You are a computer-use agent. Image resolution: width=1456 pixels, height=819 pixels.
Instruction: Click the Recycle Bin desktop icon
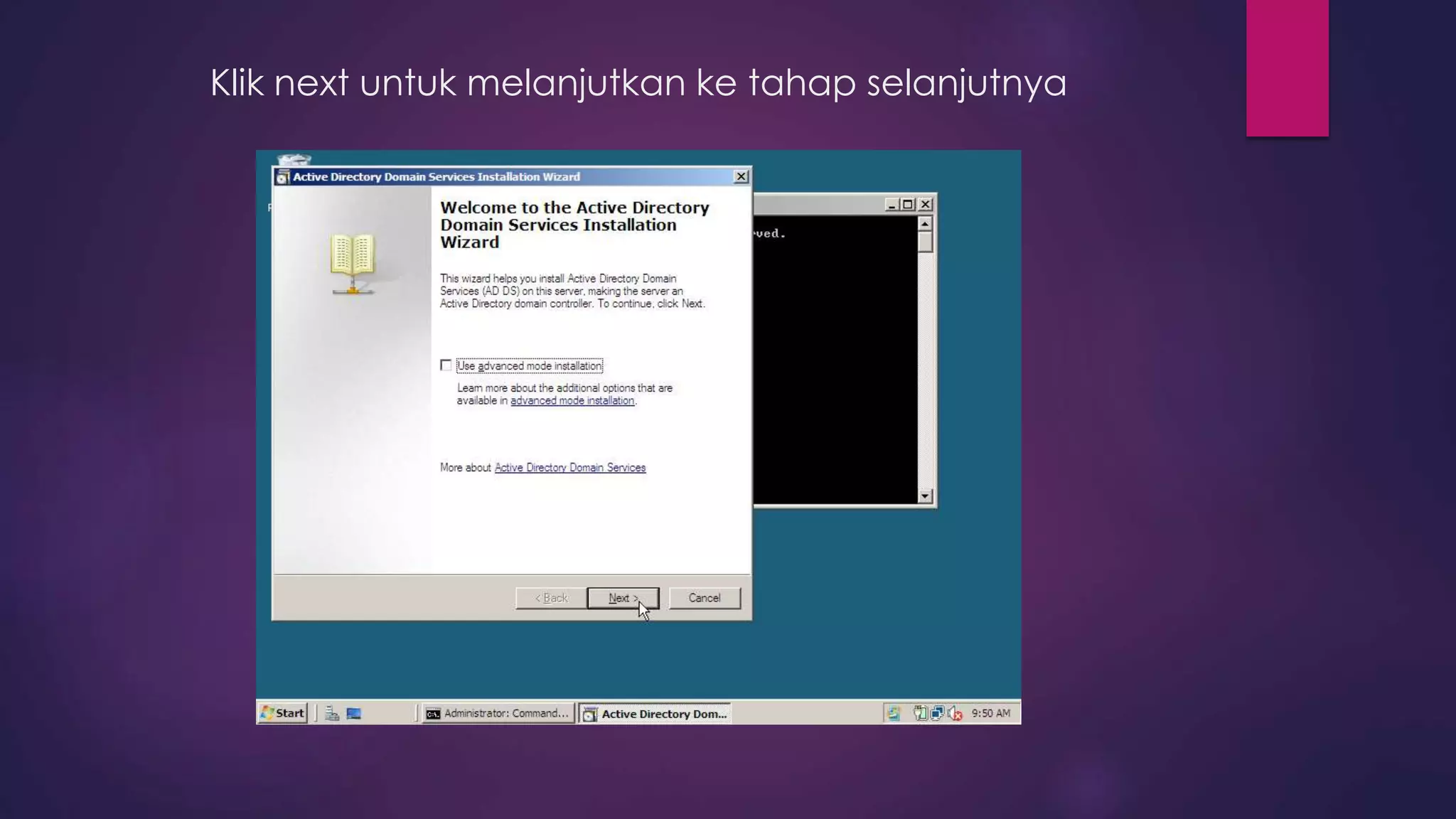pyautogui.click(x=294, y=159)
